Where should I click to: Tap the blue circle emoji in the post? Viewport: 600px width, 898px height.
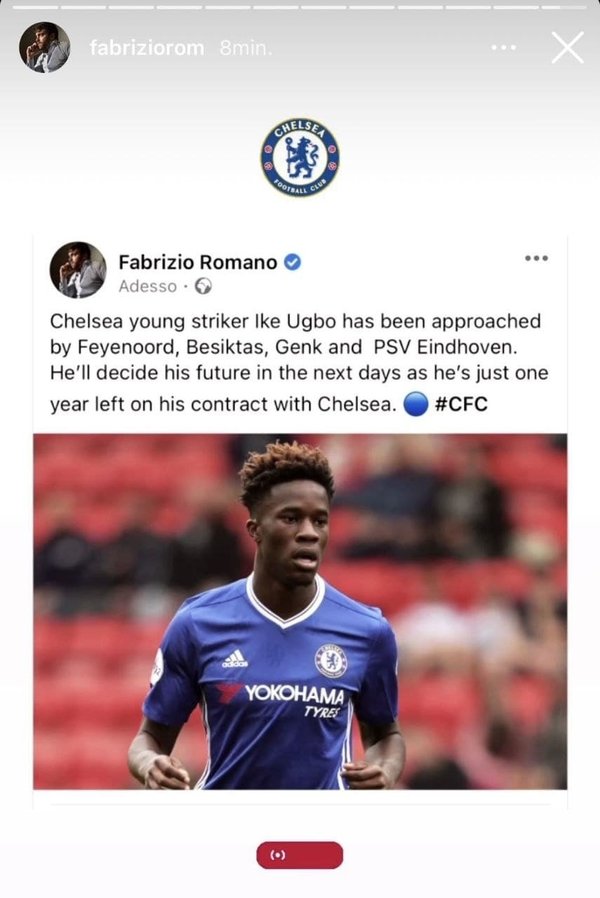click(x=418, y=404)
